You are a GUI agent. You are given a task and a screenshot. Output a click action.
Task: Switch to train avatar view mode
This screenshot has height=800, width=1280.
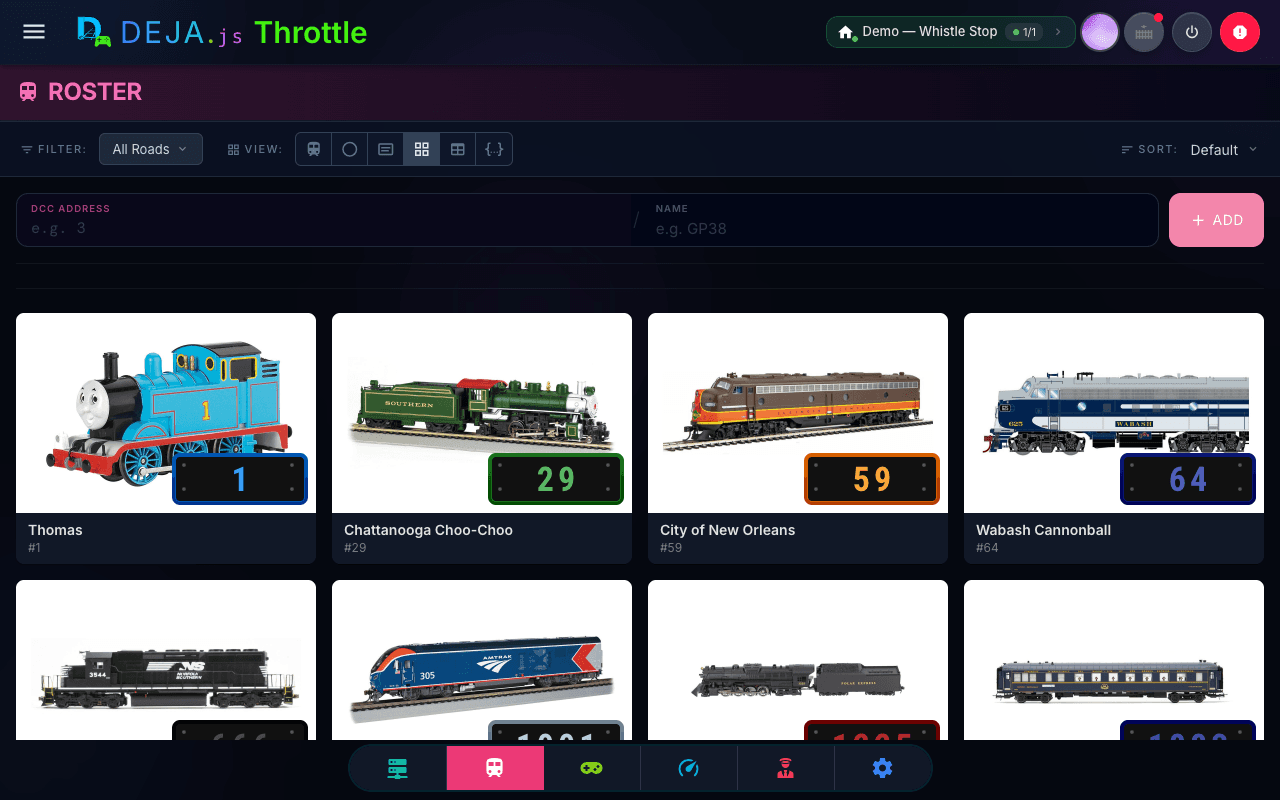click(x=314, y=149)
